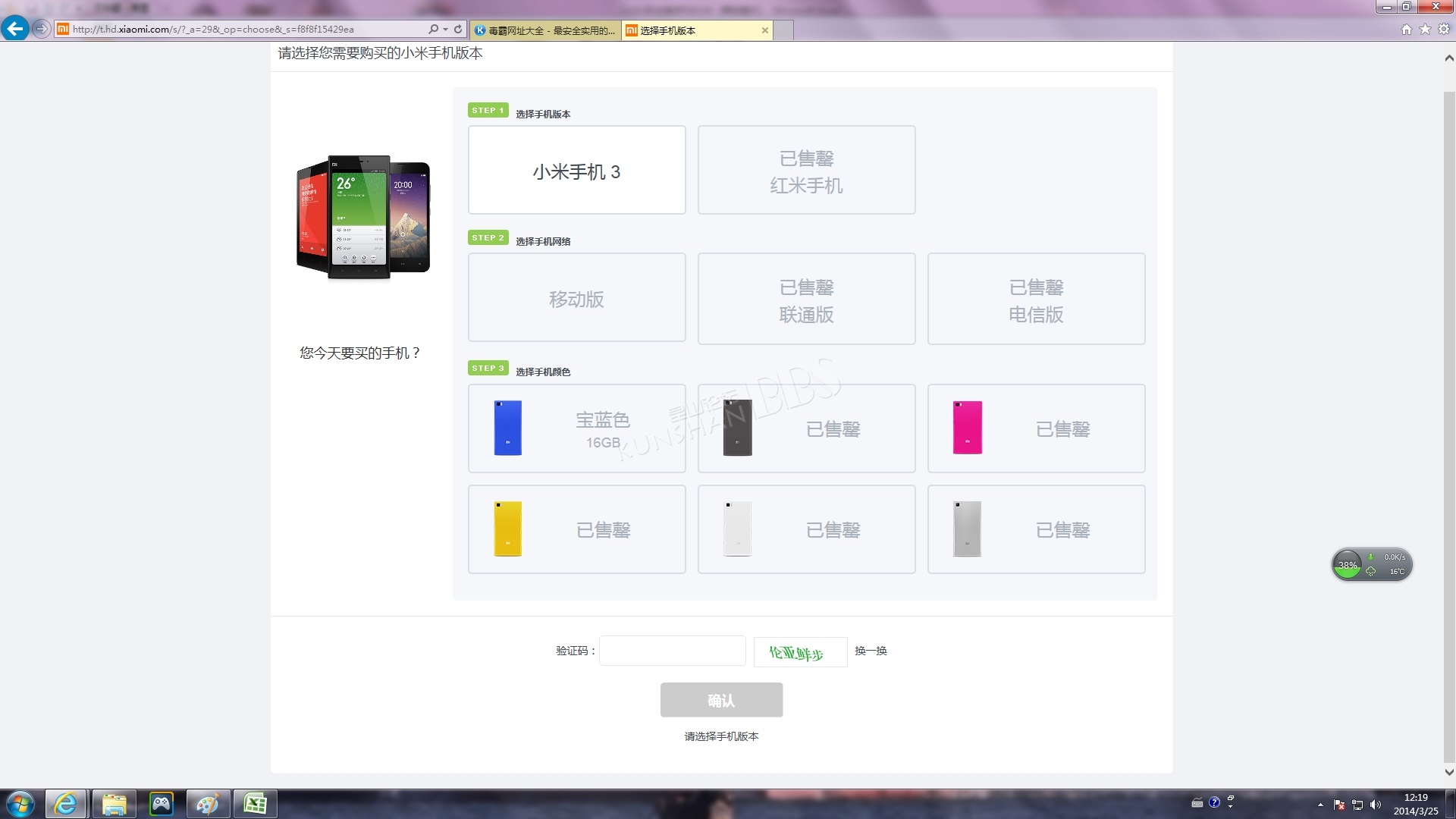The width and height of the screenshot is (1456, 819).
Task: Select the sold-out 红米手机 option
Action: [x=806, y=170]
